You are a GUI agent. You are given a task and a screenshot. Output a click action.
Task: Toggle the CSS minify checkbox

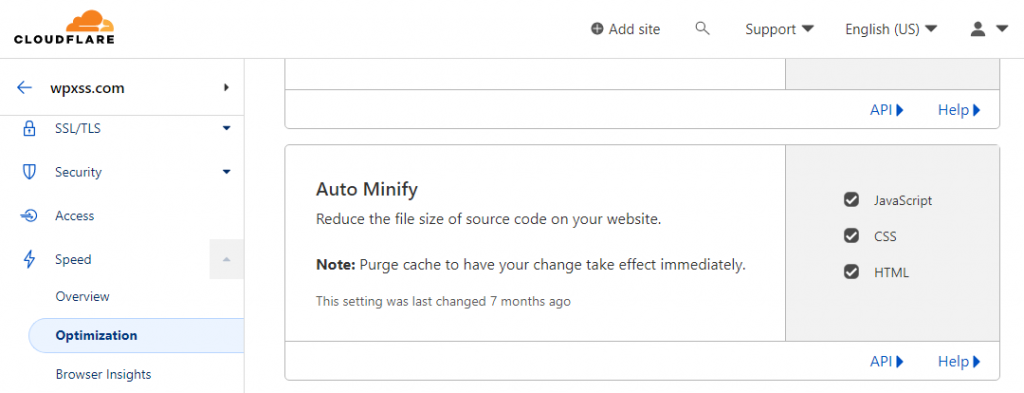[851, 236]
